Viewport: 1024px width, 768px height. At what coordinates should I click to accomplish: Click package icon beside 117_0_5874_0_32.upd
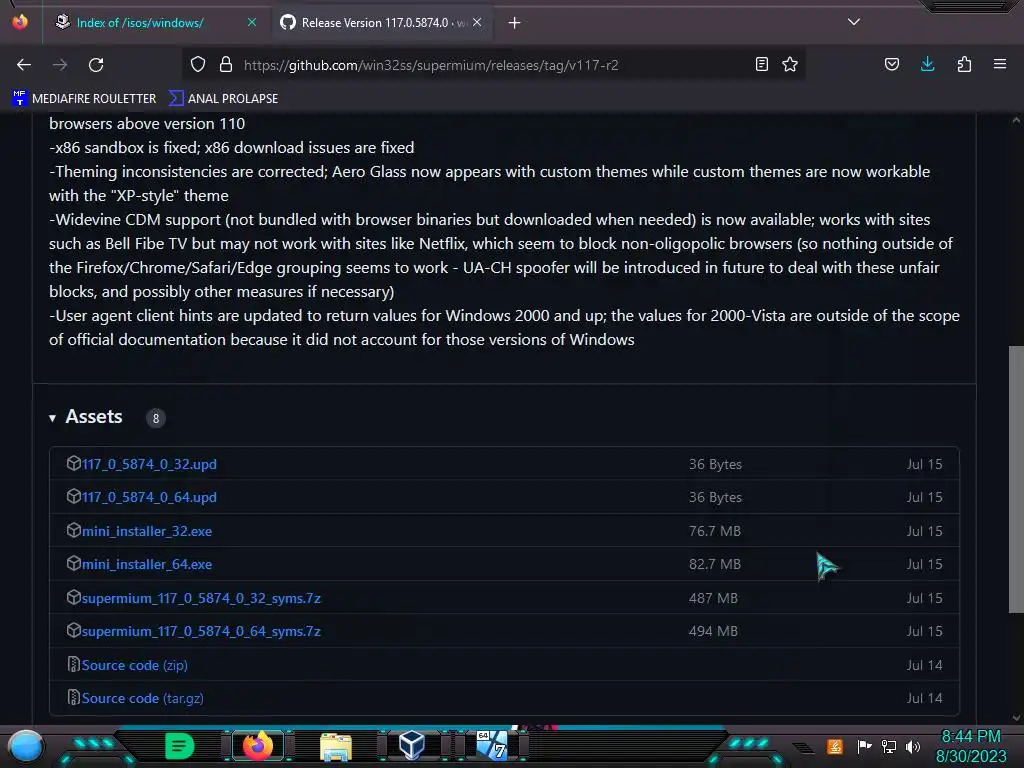point(74,463)
